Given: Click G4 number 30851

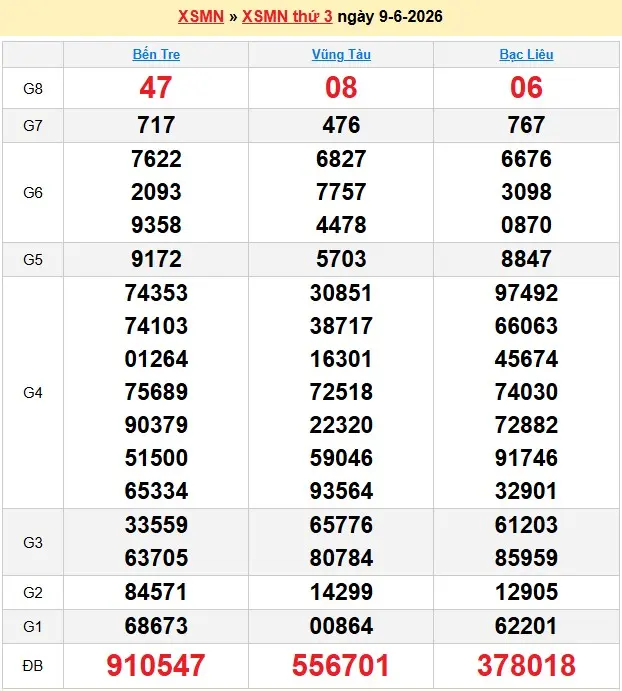Looking at the screenshot, I should tap(341, 293).
